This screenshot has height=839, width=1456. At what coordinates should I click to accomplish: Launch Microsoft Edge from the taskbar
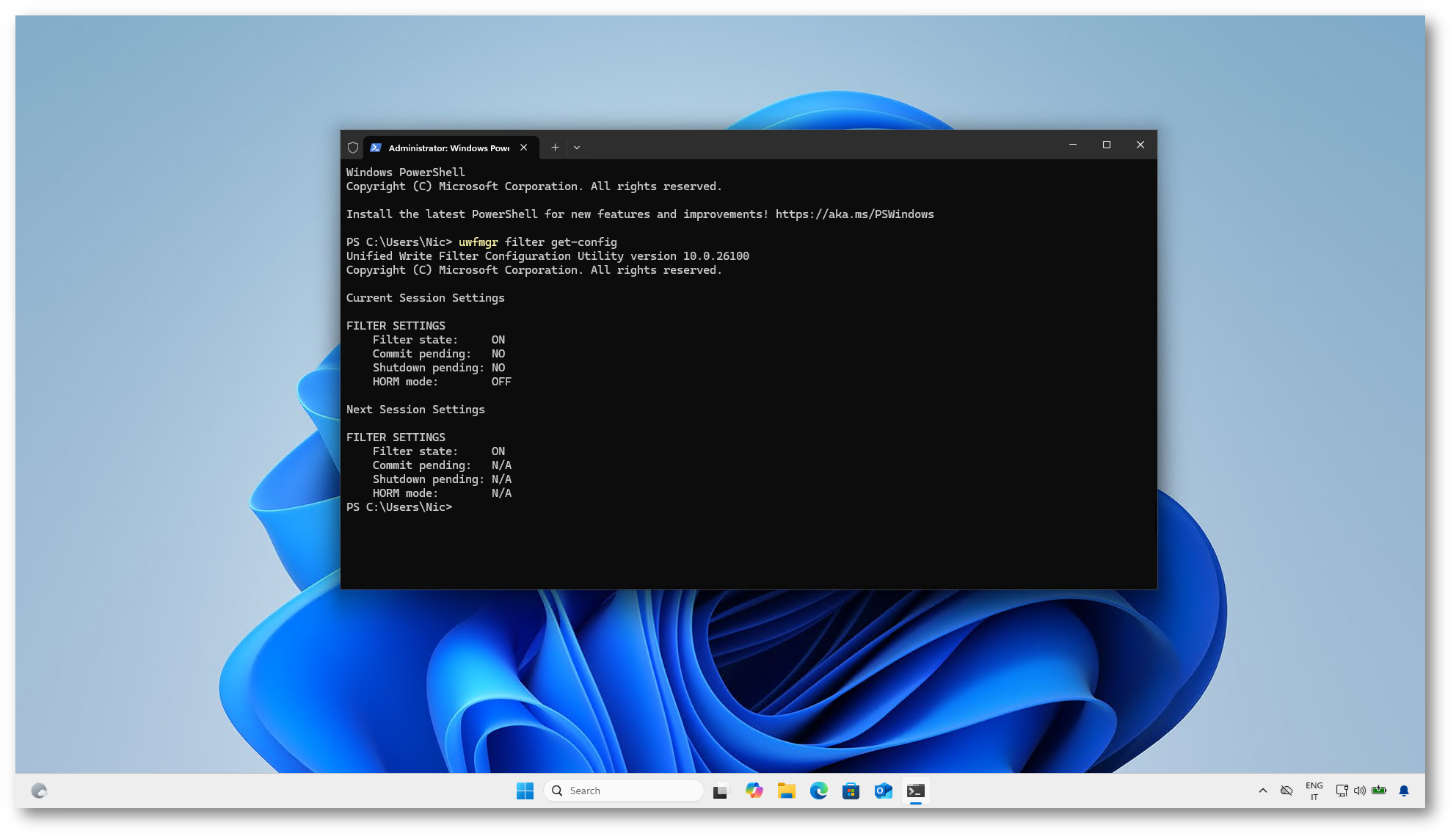point(819,791)
